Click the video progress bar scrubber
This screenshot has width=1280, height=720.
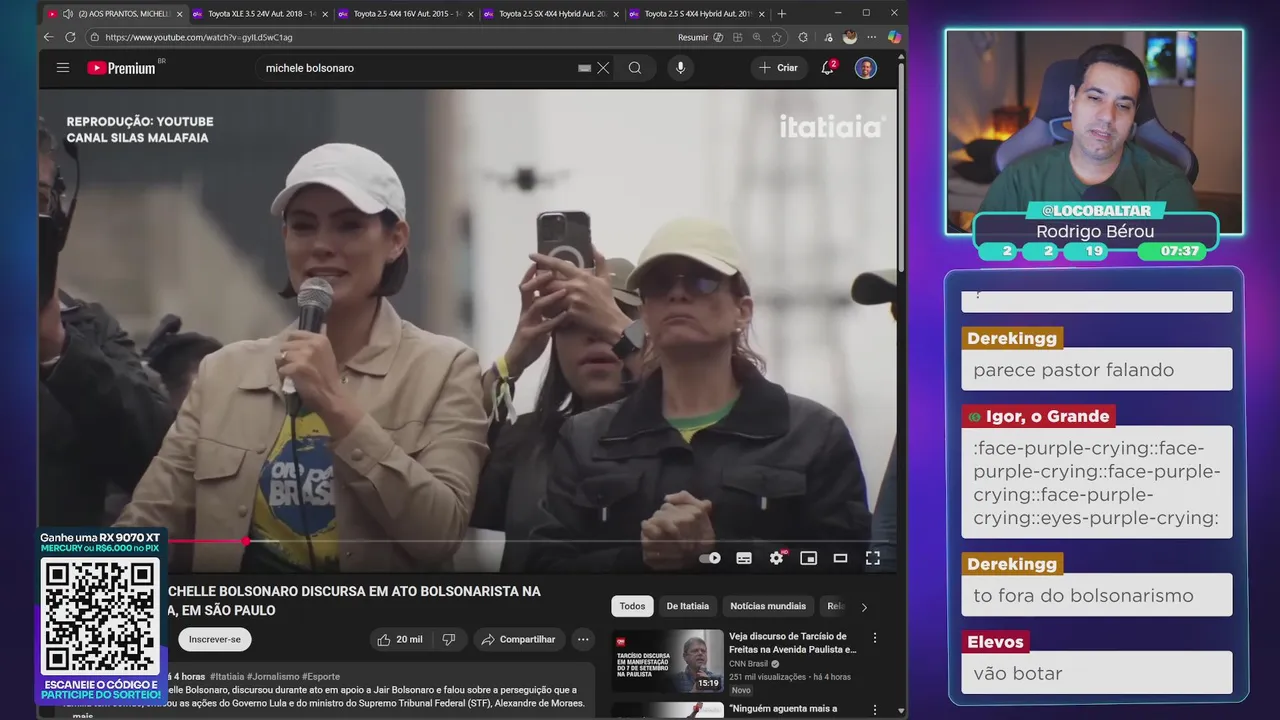[x=246, y=541]
